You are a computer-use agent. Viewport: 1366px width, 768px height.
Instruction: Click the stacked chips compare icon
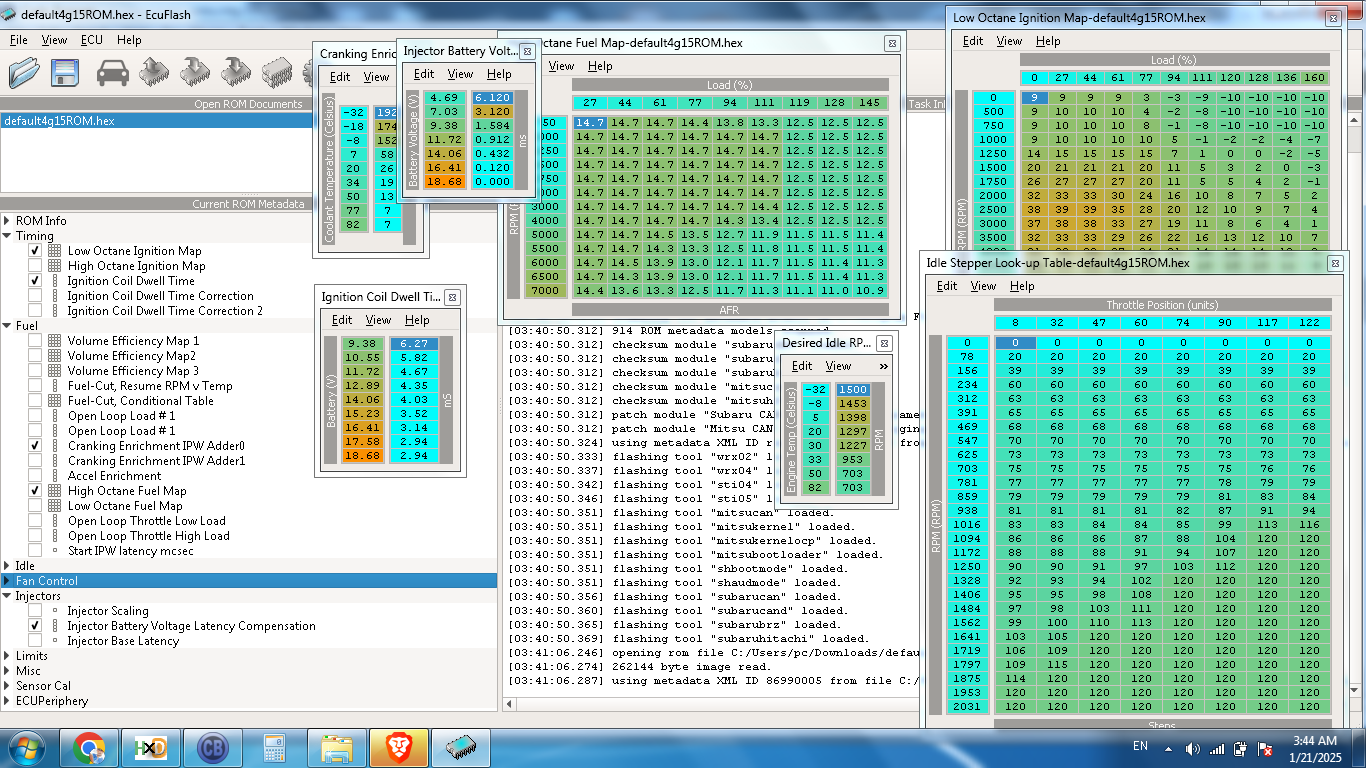[277, 72]
